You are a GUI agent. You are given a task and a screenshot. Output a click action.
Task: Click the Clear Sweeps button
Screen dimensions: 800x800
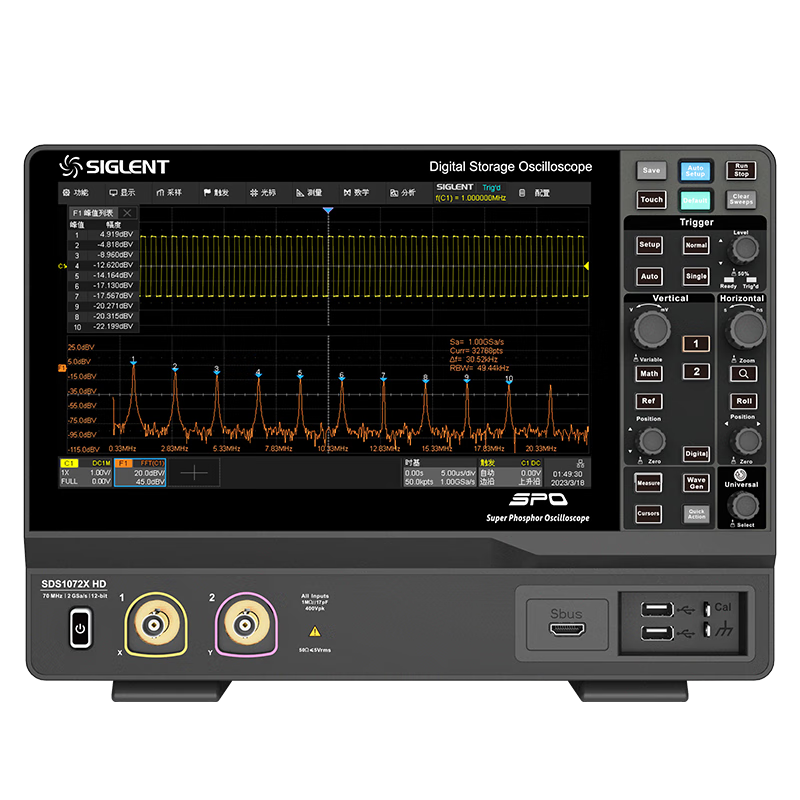741,199
